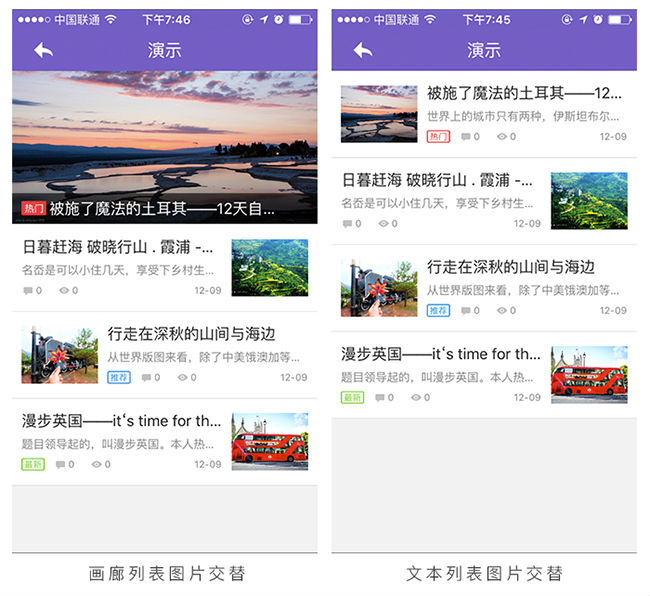This screenshot has width=650, height=596.
Task: Open terraced fields thumbnail in left phone
Action: click(x=270, y=267)
